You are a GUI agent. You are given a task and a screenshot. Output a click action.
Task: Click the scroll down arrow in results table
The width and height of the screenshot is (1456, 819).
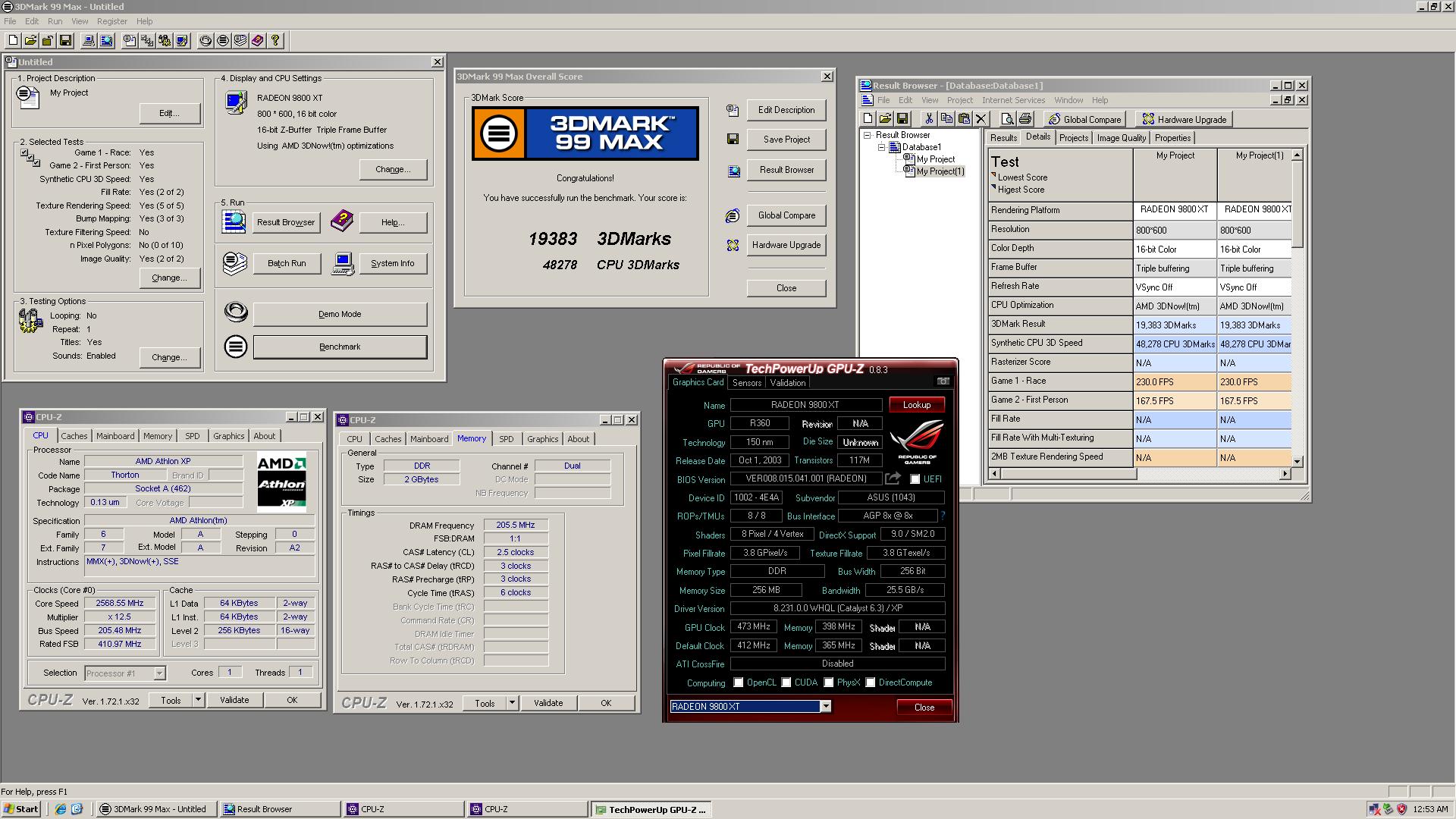point(1298,461)
